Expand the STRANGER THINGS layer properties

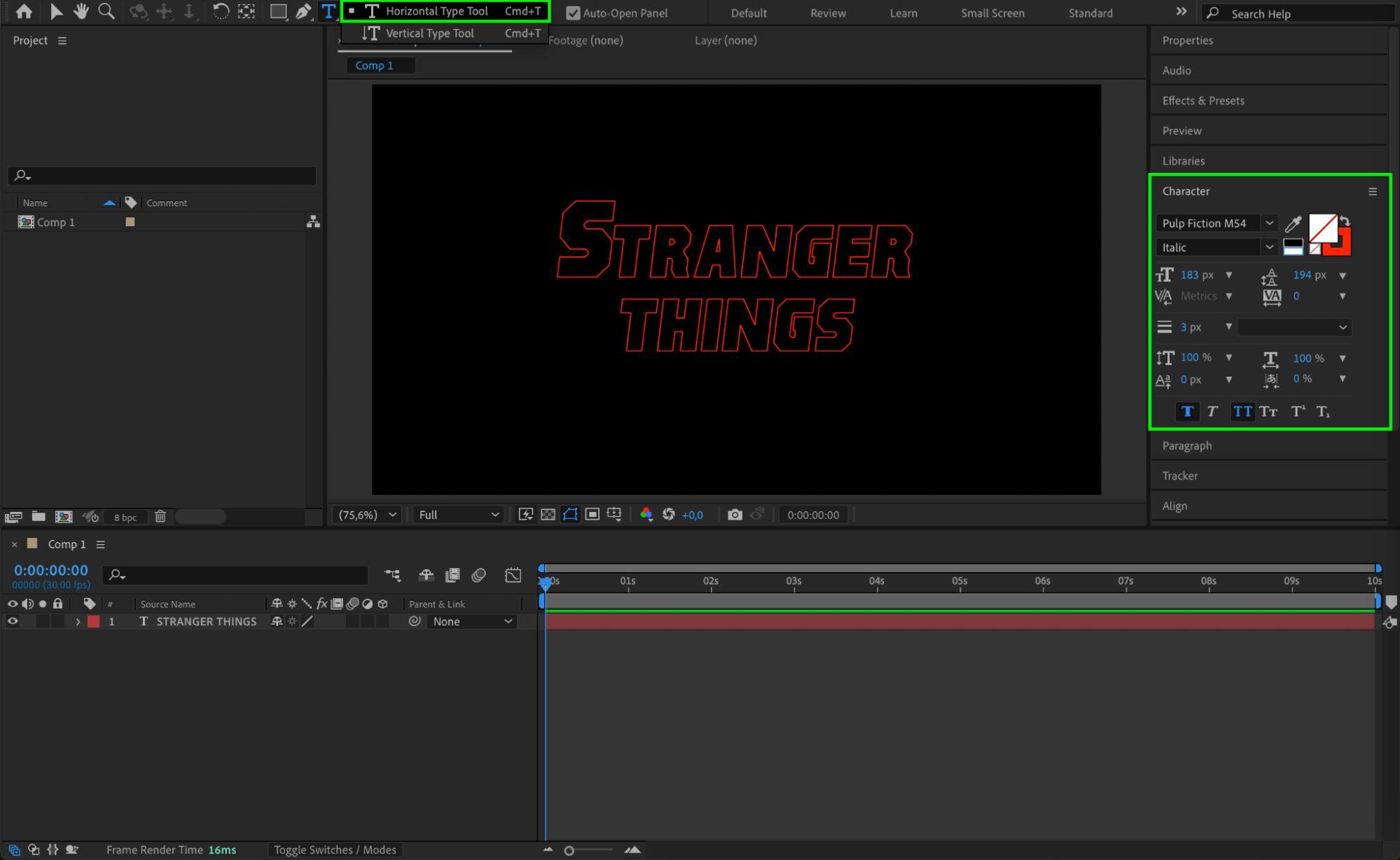78,622
